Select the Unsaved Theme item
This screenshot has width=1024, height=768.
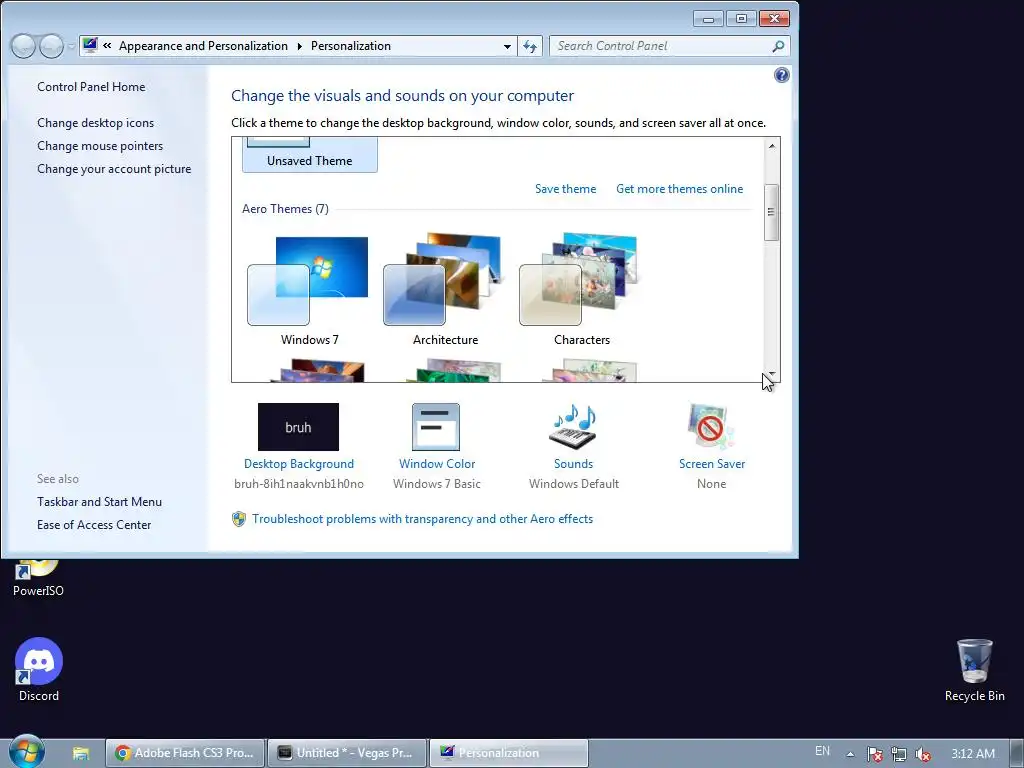[x=310, y=155]
